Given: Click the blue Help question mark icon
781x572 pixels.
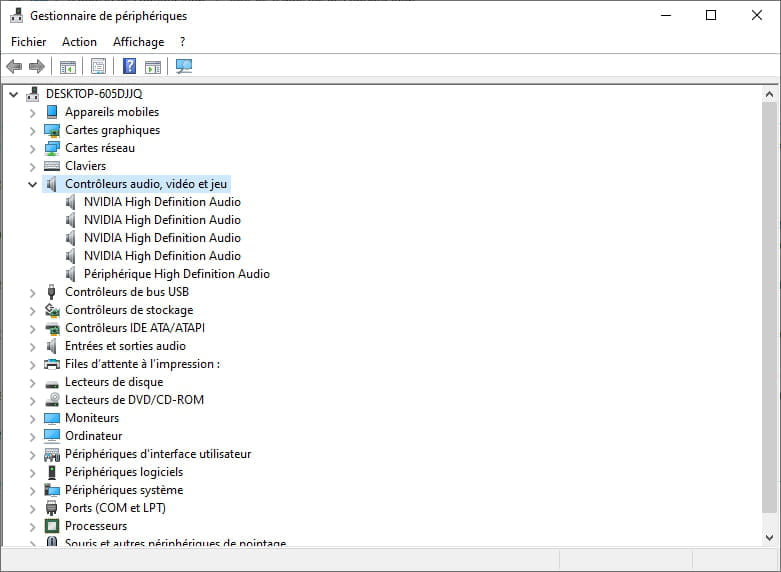Looking at the screenshot, I should [129, 67].
